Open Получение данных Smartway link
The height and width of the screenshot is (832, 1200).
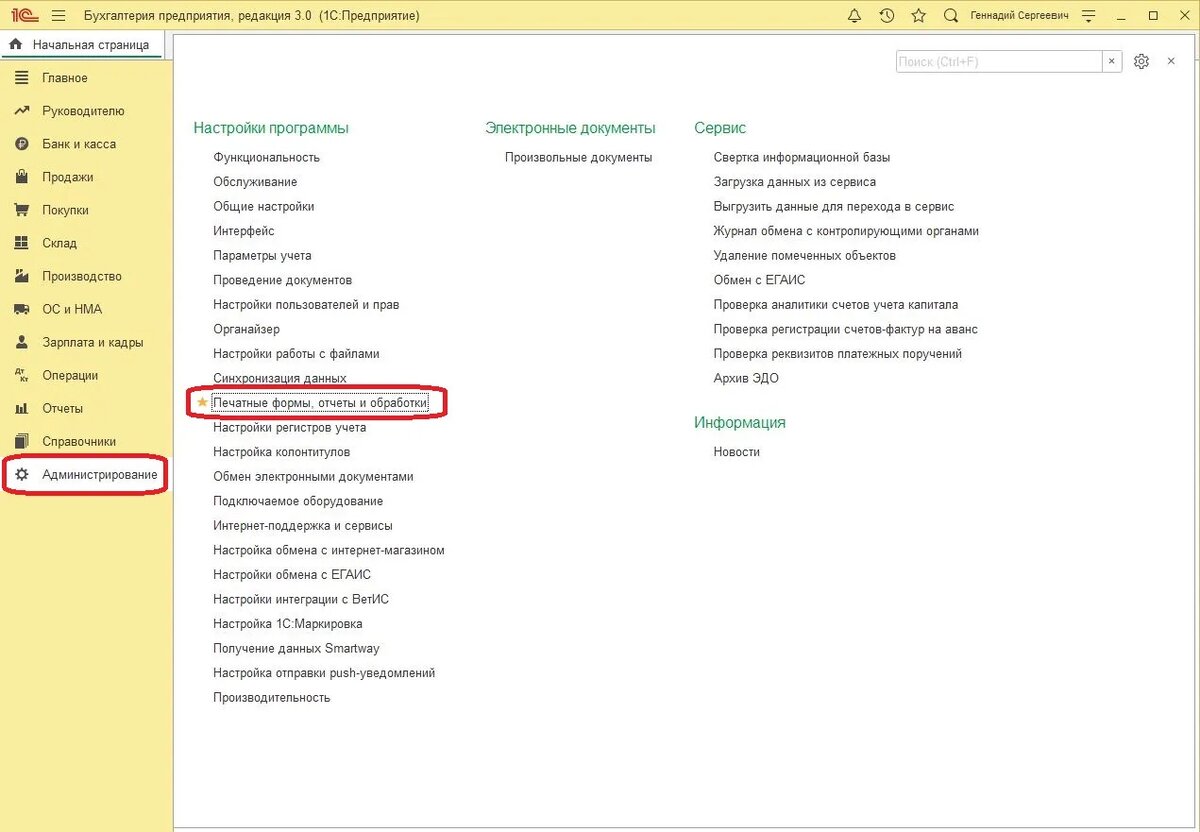[x=296, y=648]
